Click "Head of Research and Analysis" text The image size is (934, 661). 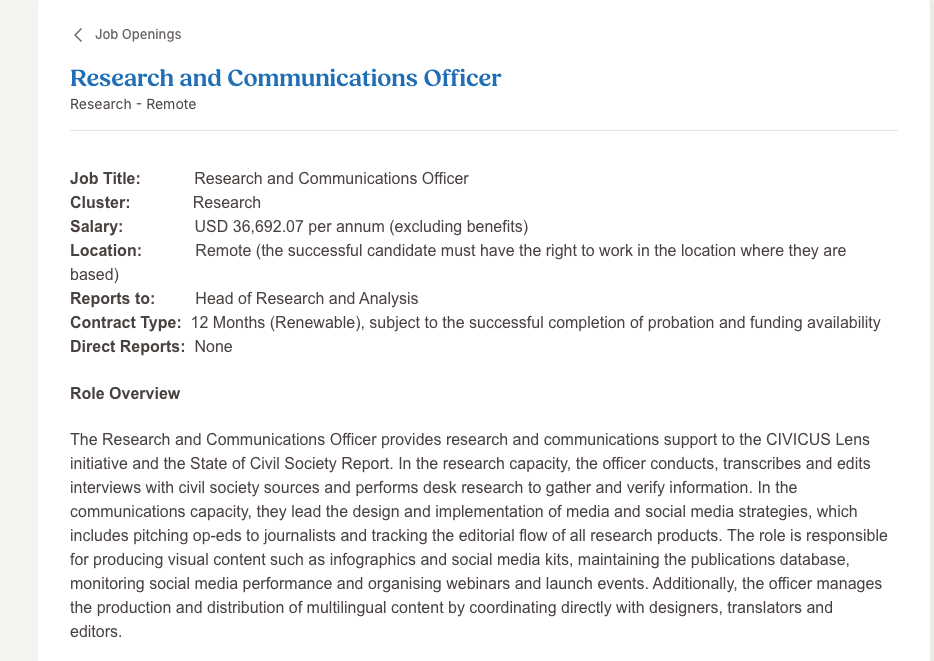coord(306,299)
